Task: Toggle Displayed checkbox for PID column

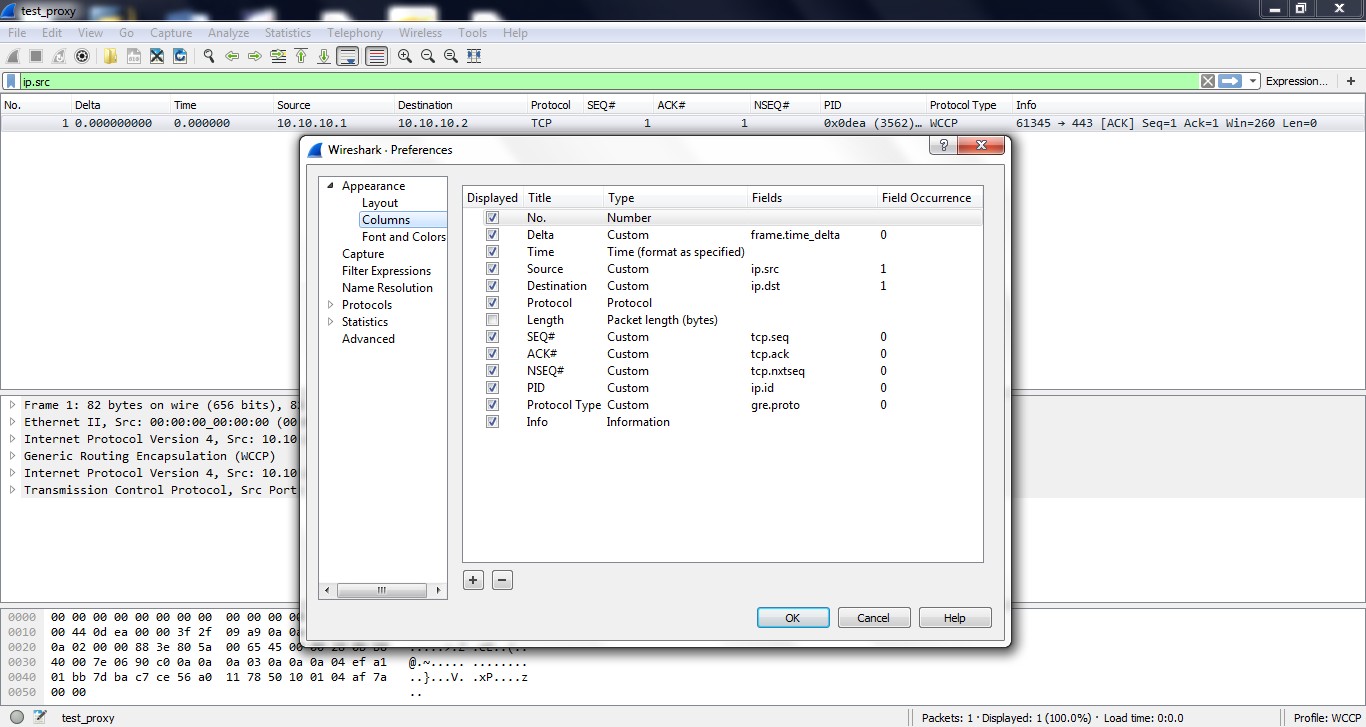Action: point(492,388)
